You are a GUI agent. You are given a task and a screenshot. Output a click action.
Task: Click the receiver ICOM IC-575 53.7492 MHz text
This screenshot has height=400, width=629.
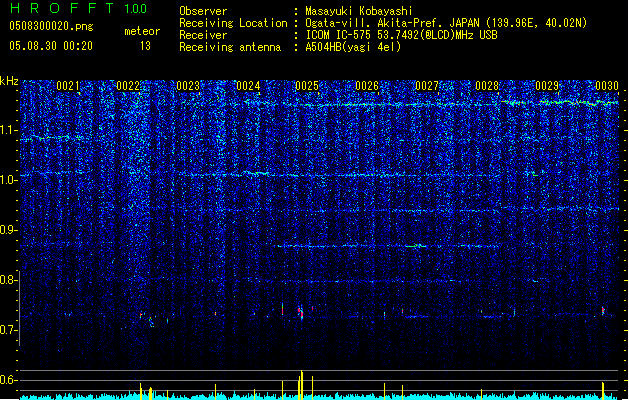click(x=401, y=35)
